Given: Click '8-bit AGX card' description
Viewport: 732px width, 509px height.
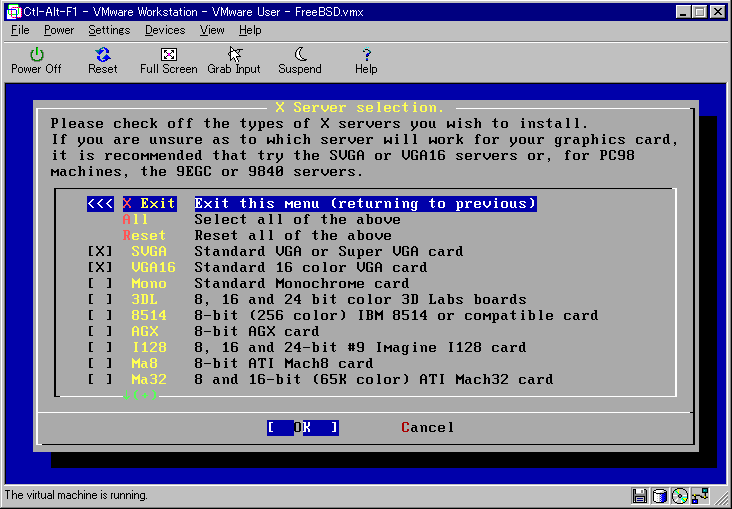Looking at the screenshot, I should click(x=257, y=331).
